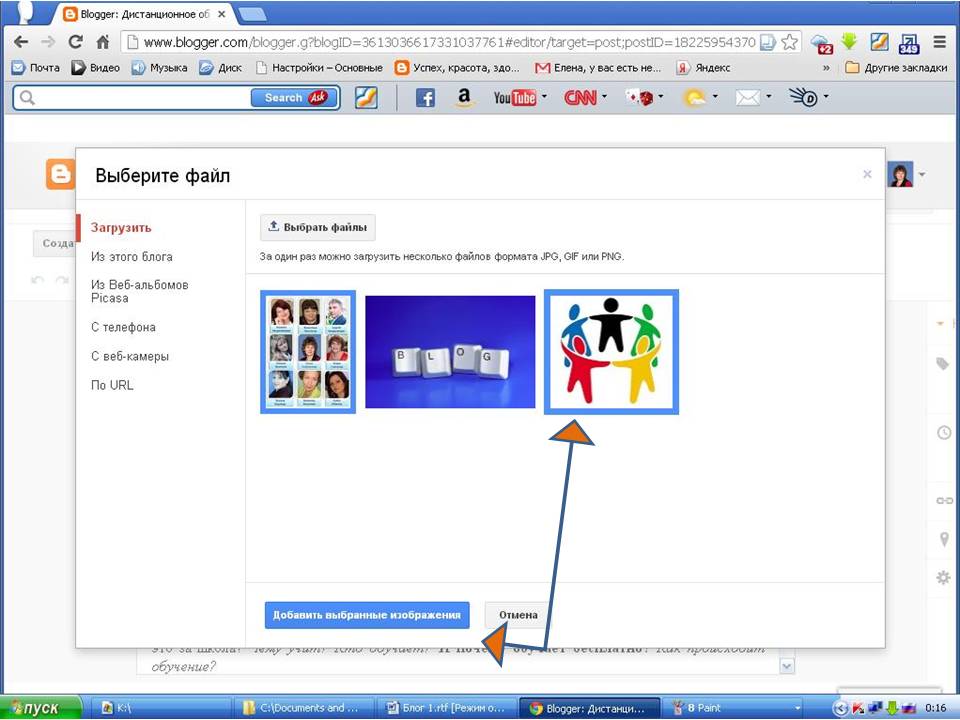Click the user profile avatar photo
This screenshot has width=960, height=720.
[x=900, y=175]
